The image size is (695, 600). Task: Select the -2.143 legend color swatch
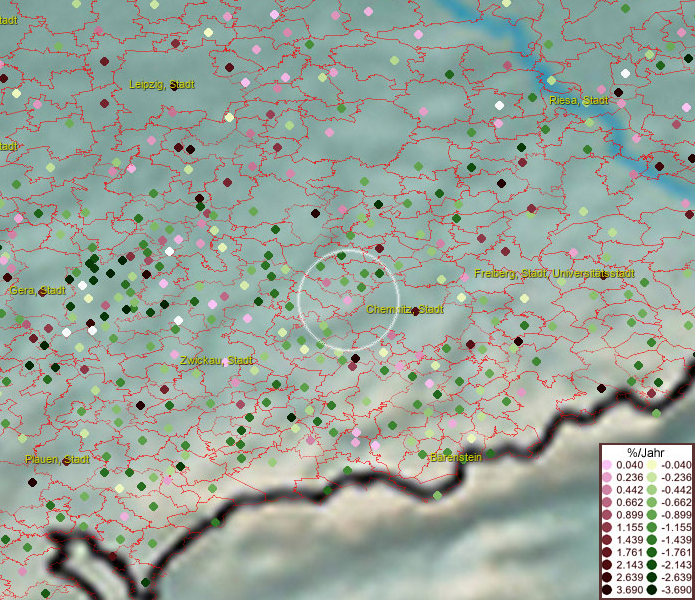click(x=652, y=565)
